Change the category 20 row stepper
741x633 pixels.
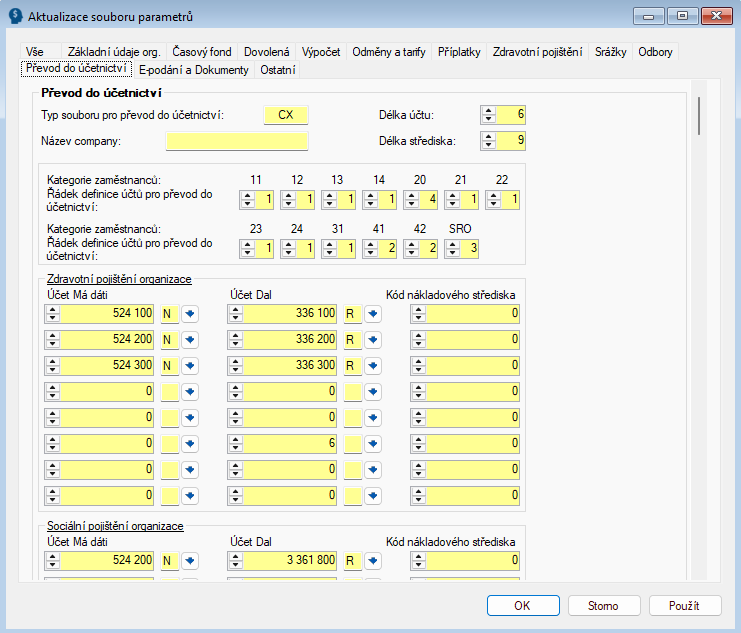pyautogui.click(x=412, y=199)
